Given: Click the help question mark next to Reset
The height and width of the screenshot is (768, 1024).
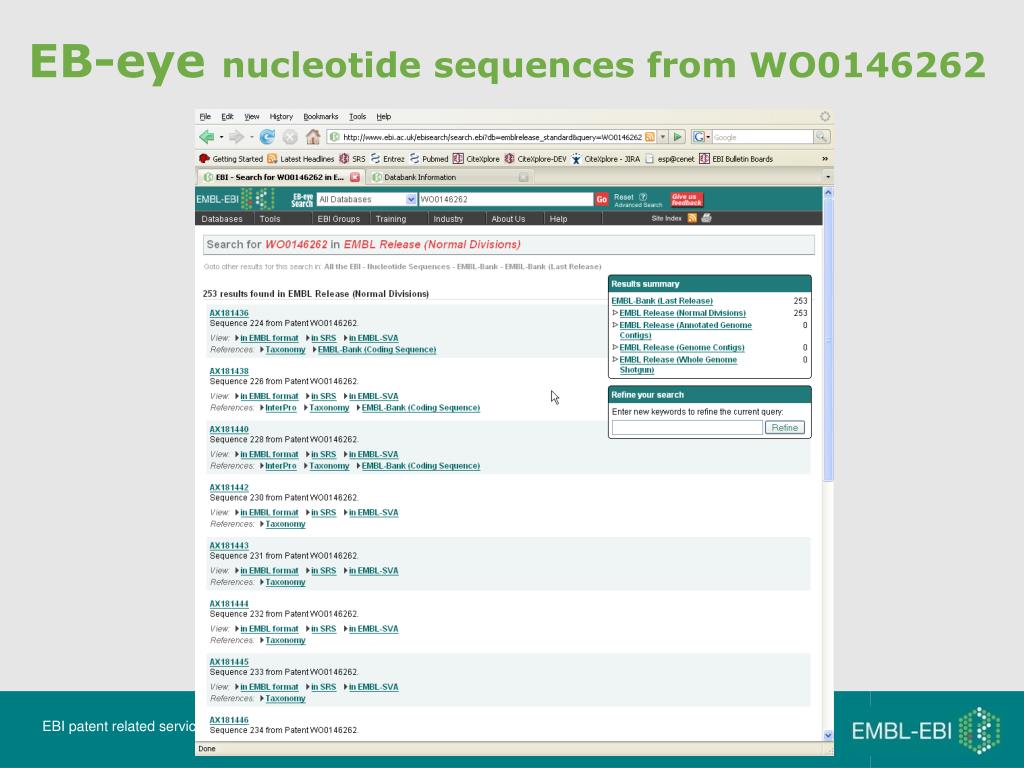Looking at the screenshot, I should pos(643,197).
